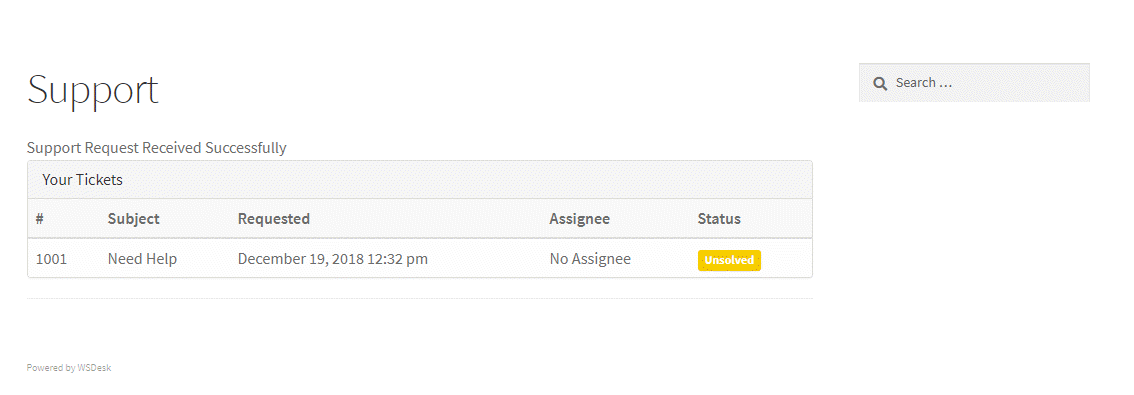Open ticket number 1001

point(51,259)
